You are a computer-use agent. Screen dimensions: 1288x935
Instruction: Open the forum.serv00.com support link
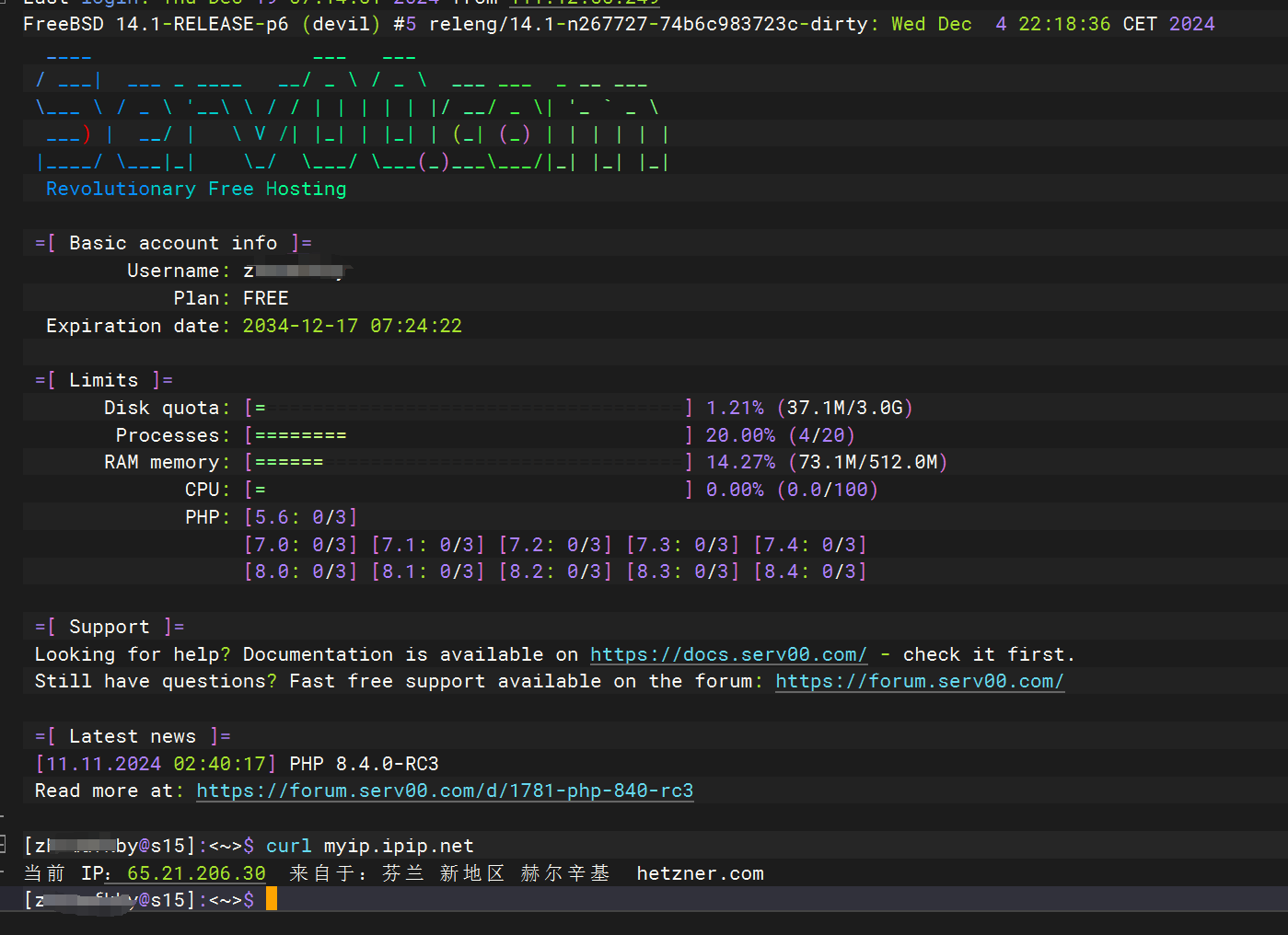pyautogui.click(x=920, y=681)
